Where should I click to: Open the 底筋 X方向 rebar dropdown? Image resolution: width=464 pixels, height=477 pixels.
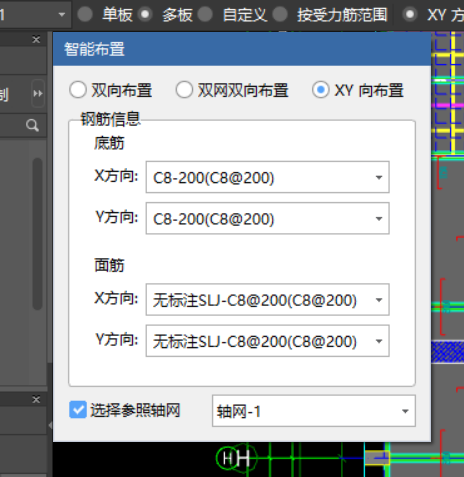tap(267, 177)
